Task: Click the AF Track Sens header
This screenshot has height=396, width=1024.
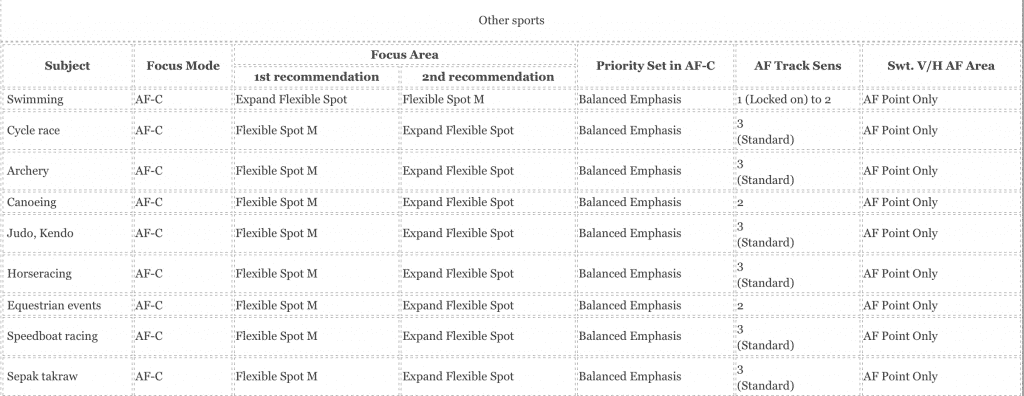Action: [797, 65]
